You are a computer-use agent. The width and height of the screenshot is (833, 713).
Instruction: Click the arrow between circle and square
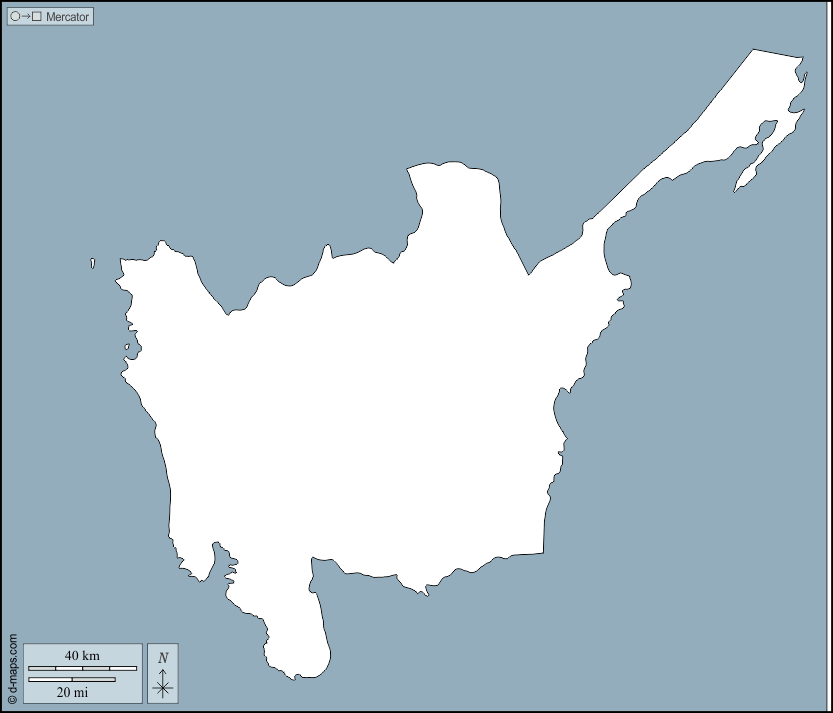26,17
